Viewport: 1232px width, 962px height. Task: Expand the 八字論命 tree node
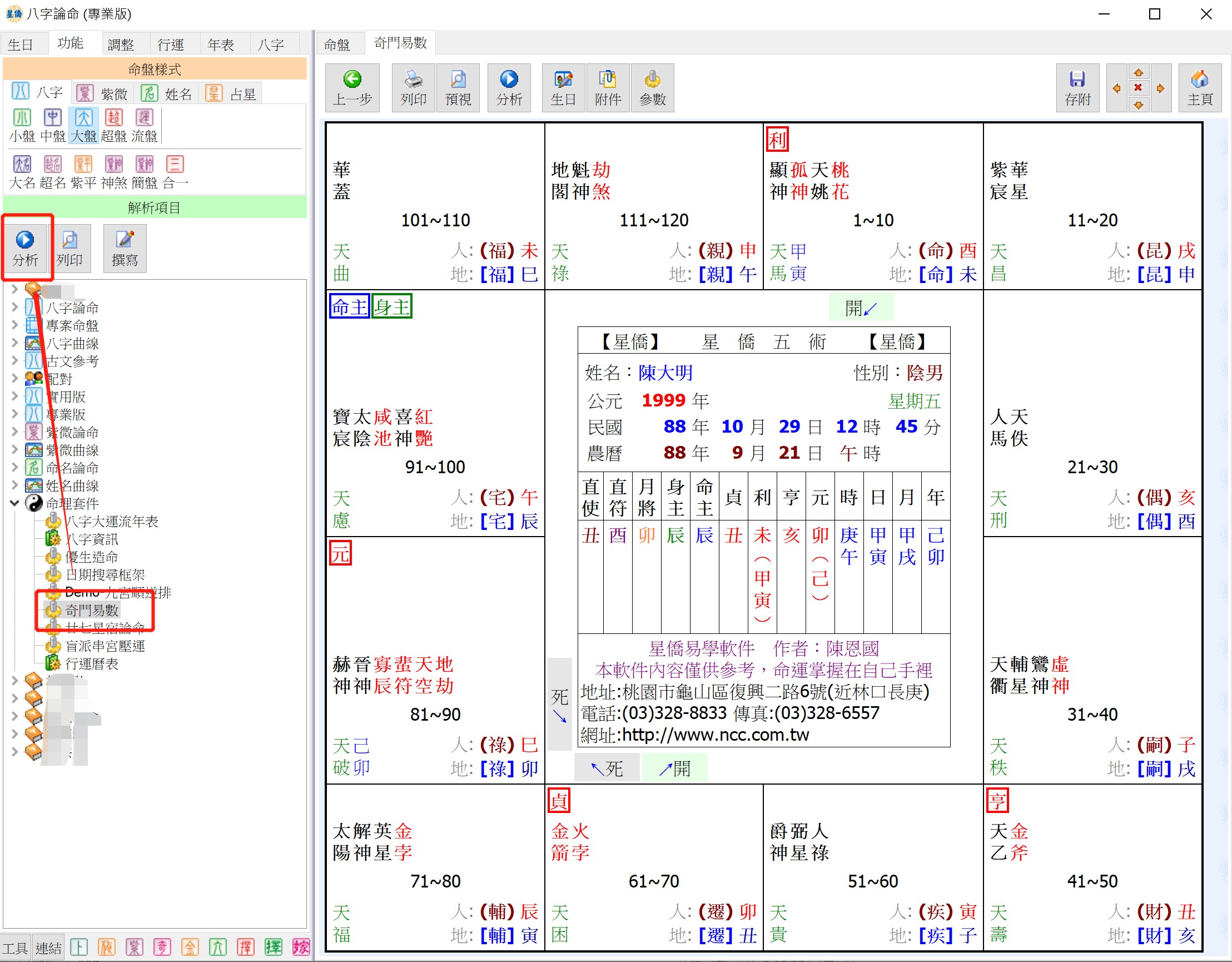click(x=14, y=308)
